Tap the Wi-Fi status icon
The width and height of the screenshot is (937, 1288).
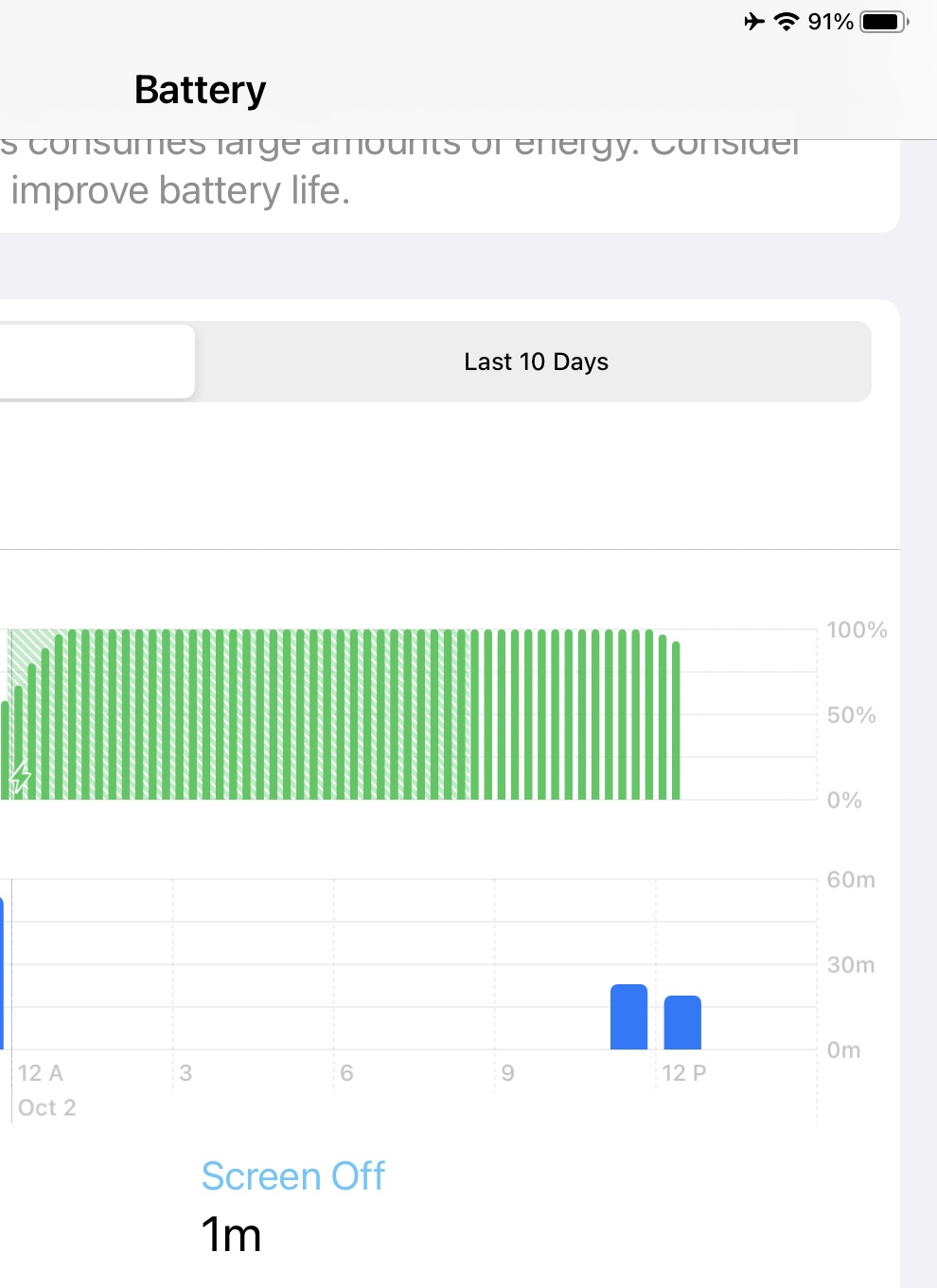(x=786, y=21)
